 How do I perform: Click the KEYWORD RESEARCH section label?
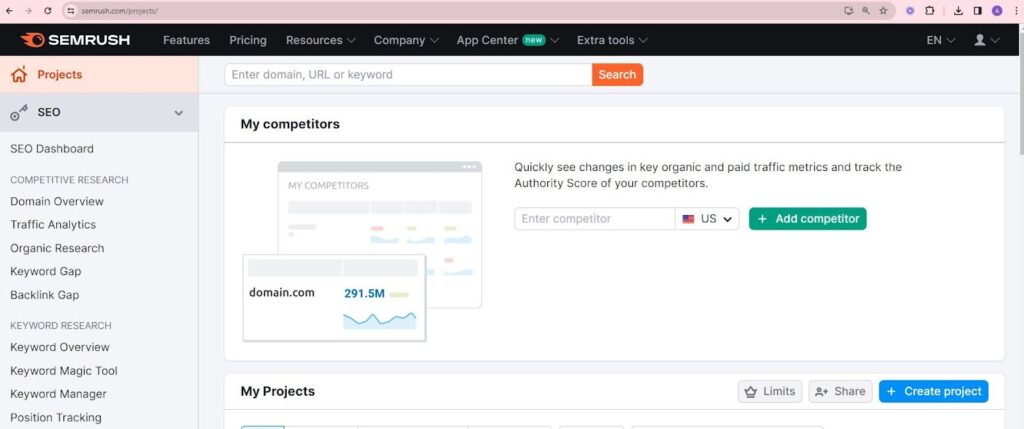coord(61,325)
